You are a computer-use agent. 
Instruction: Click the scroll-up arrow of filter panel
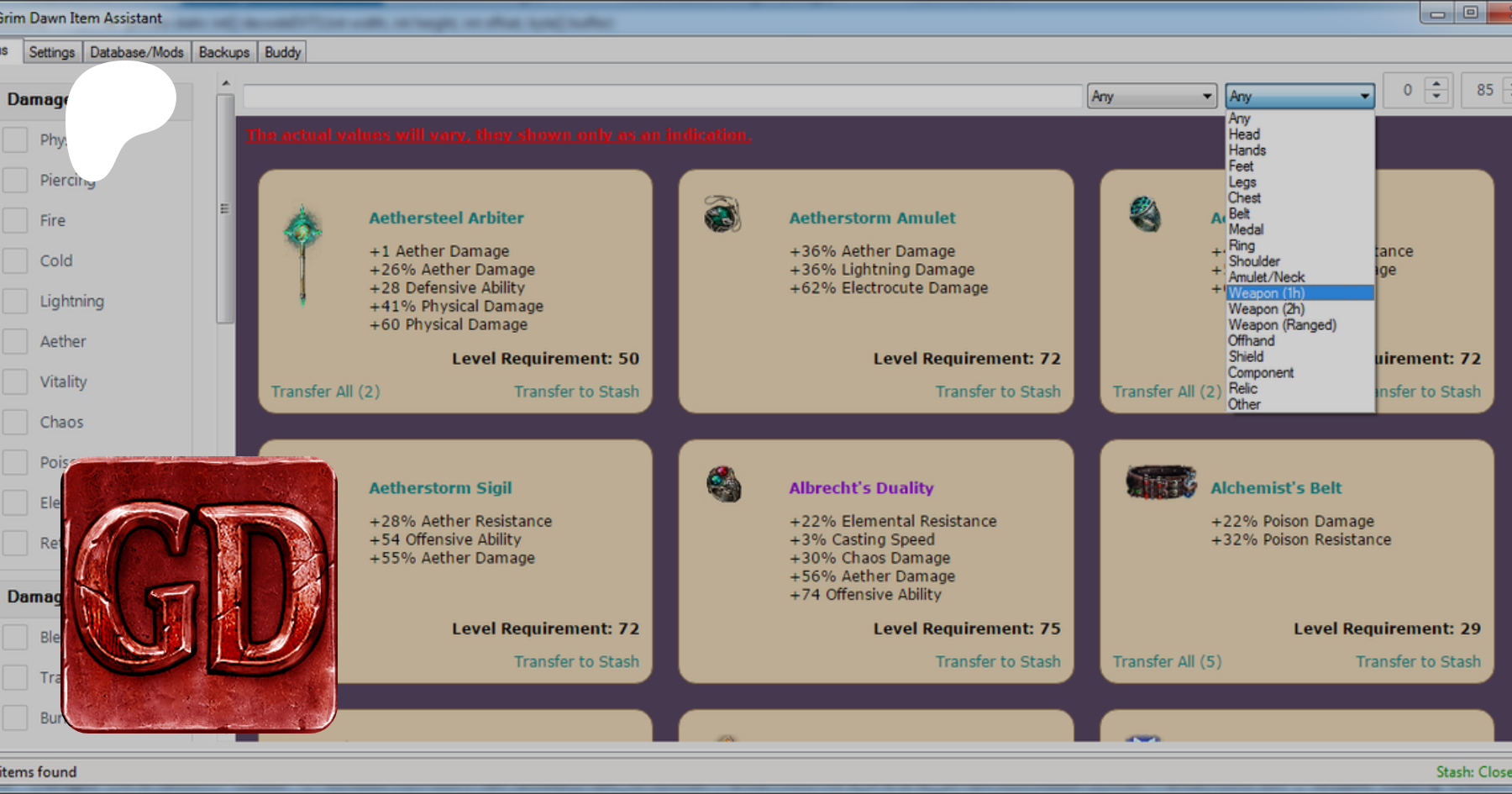tap(225, 83)
